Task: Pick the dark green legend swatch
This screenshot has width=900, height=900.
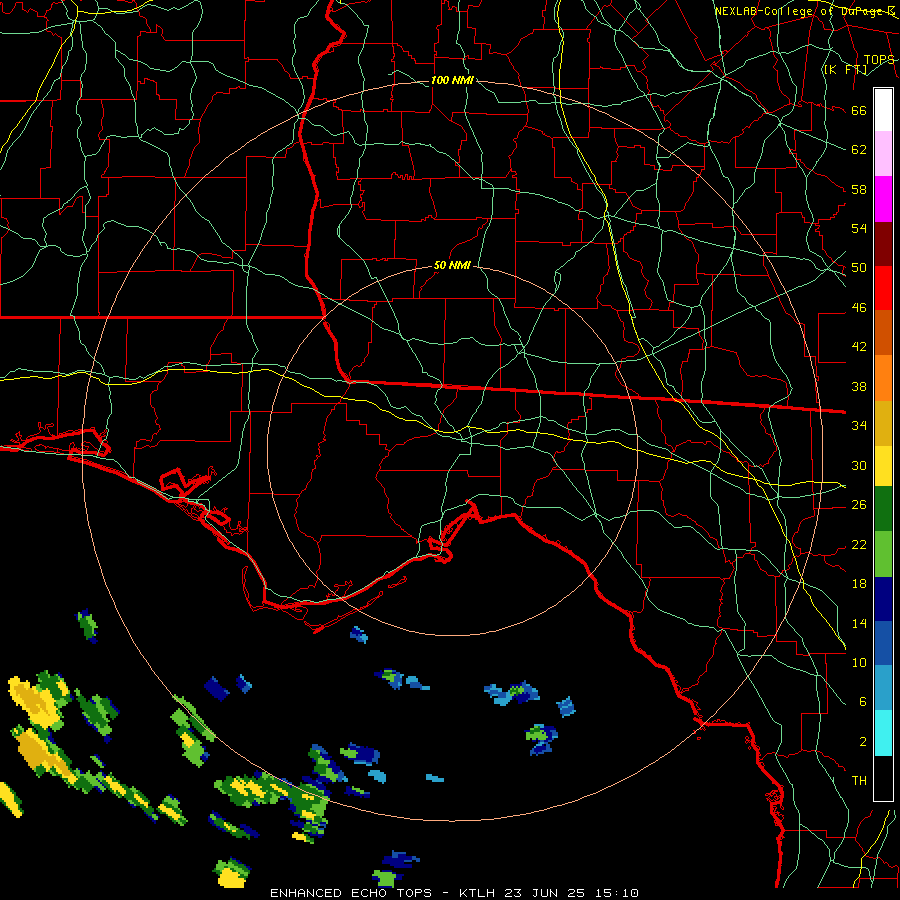Action: coord(883,509)
